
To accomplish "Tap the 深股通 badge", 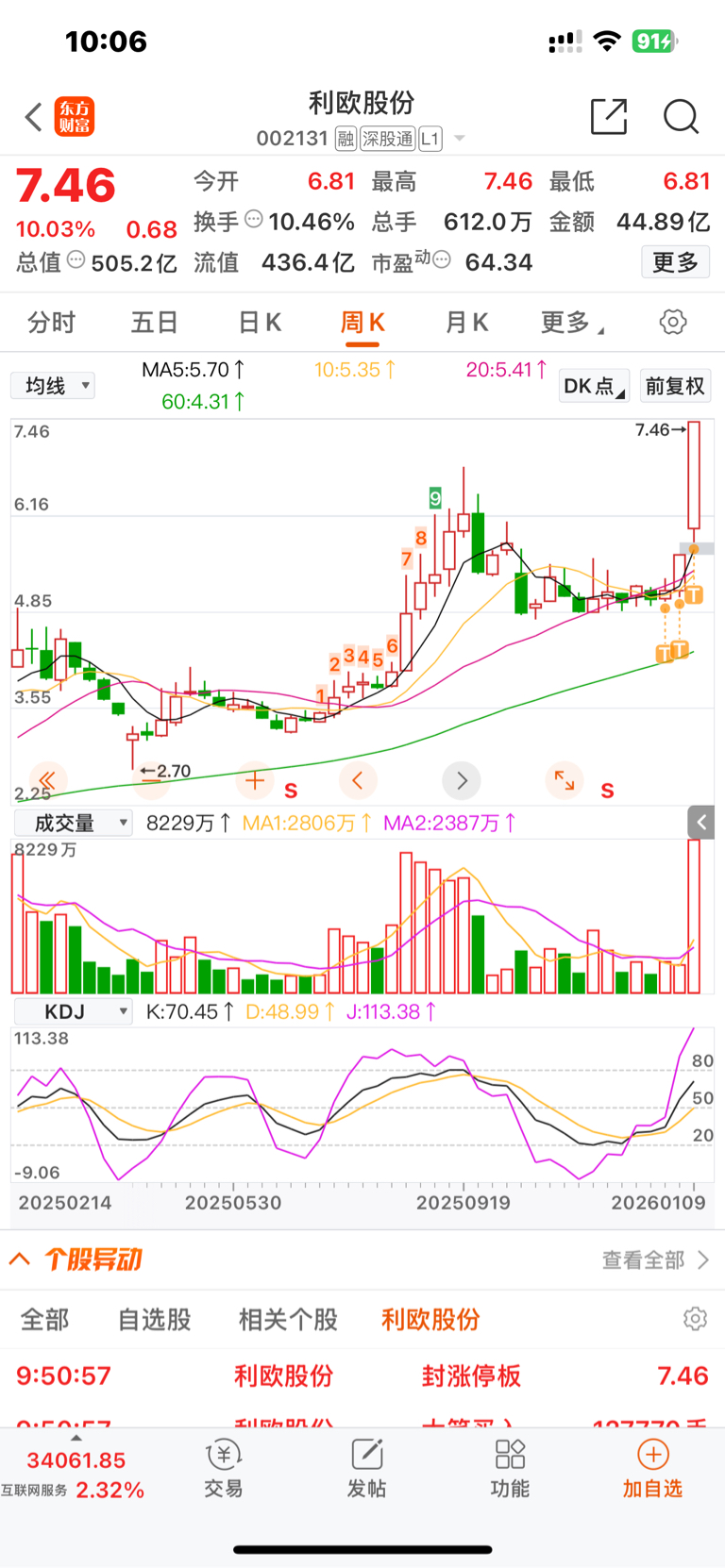I will point(387,139).
